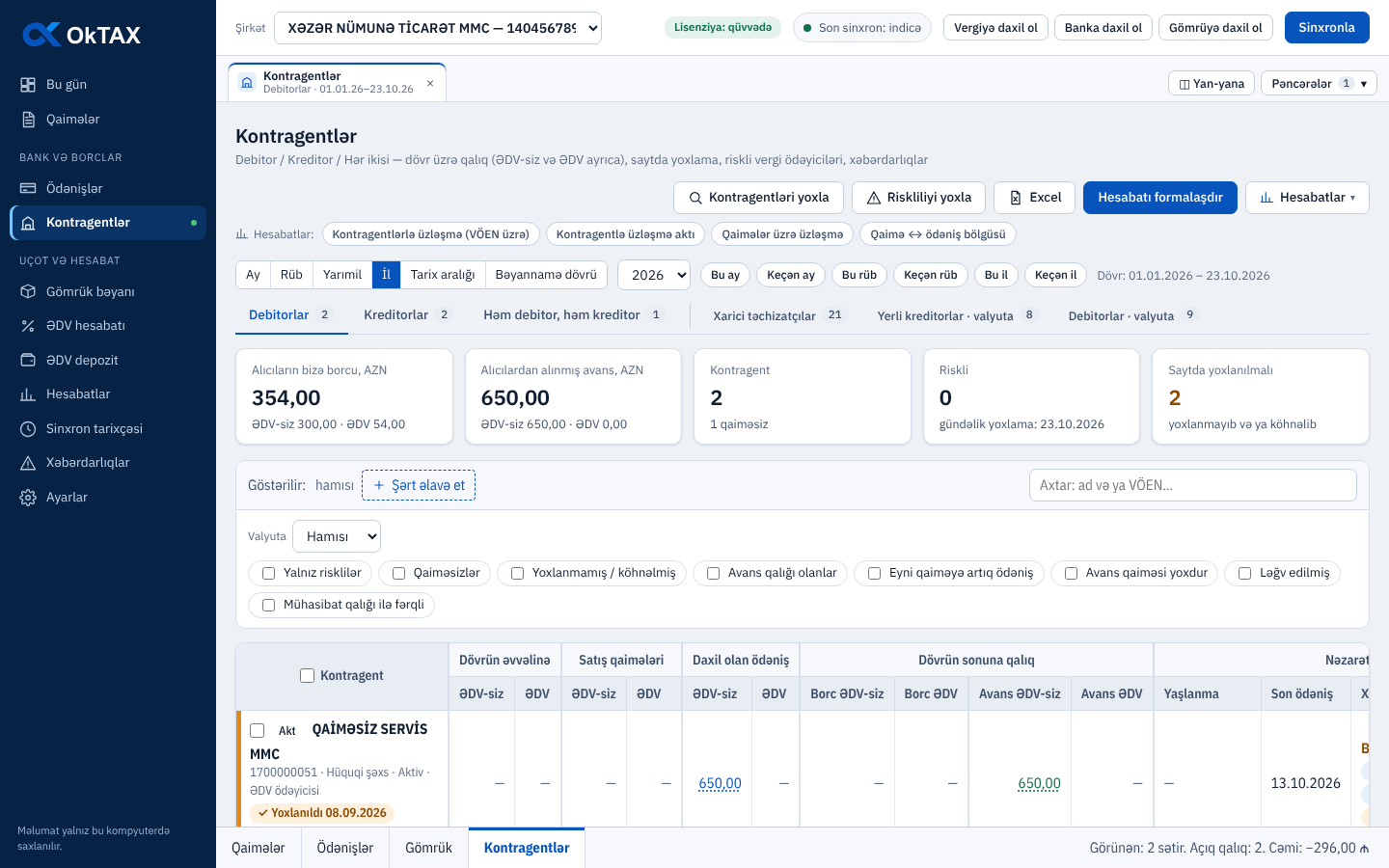
Task: Click the search field Axtar: ad və ya VÖEN
Action: pyautogui.click(x=1193, y=485)
